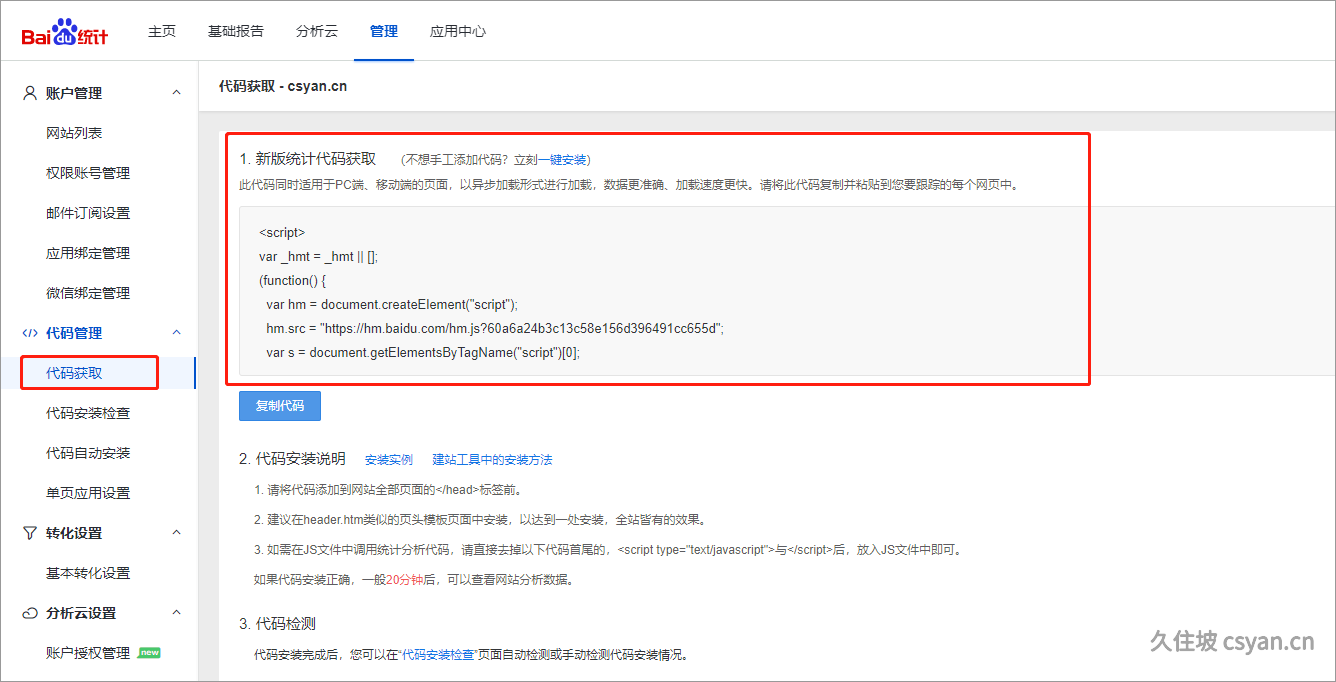The width and height of the screenshot is (1336, 682).
Task: Click the 一键安装 link
Action: click(x=563, y=160)
